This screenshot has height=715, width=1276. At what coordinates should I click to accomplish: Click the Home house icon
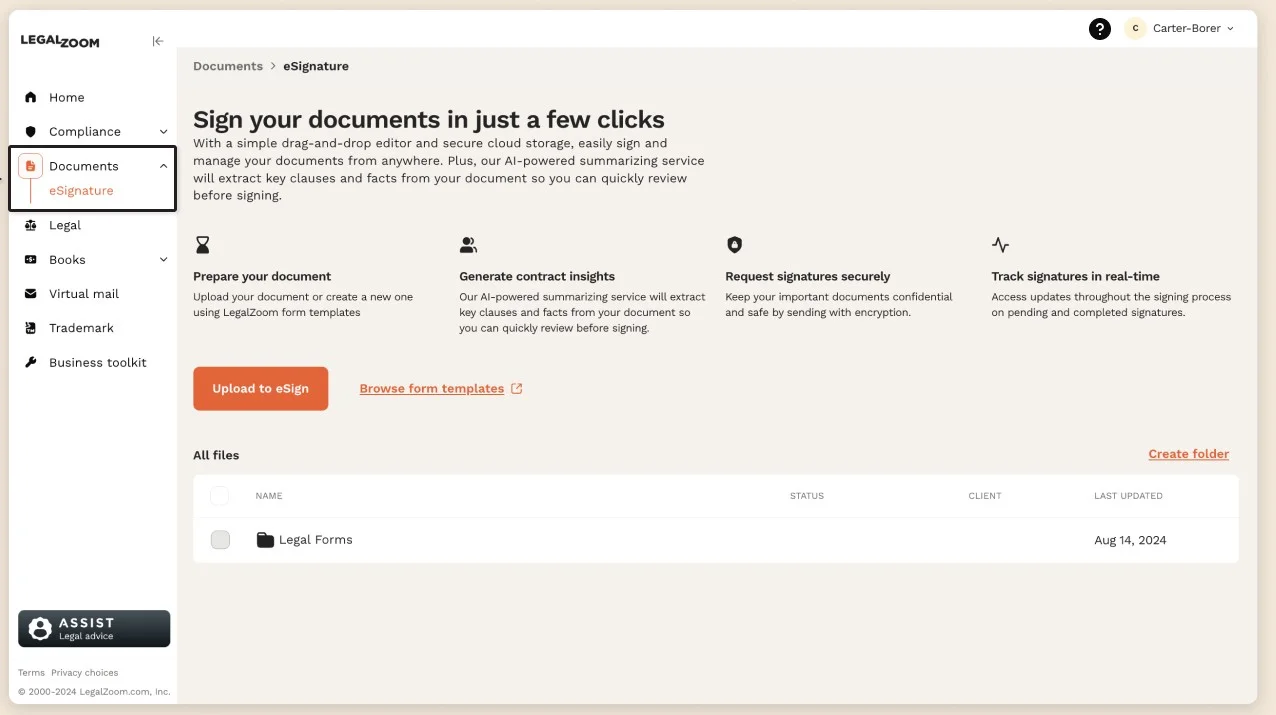[x=30, y=97]
